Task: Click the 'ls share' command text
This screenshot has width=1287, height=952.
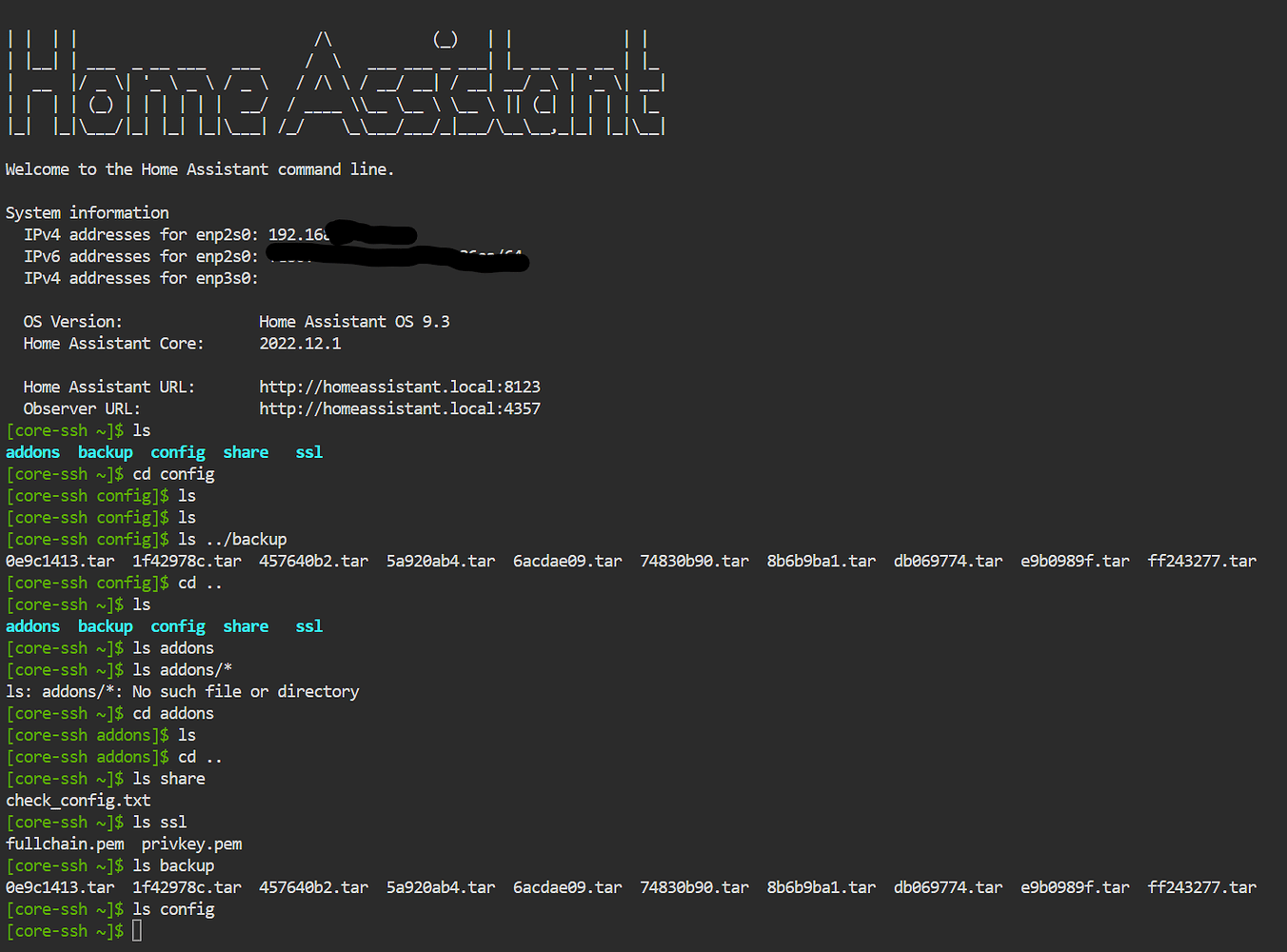Action: point(168,779)
